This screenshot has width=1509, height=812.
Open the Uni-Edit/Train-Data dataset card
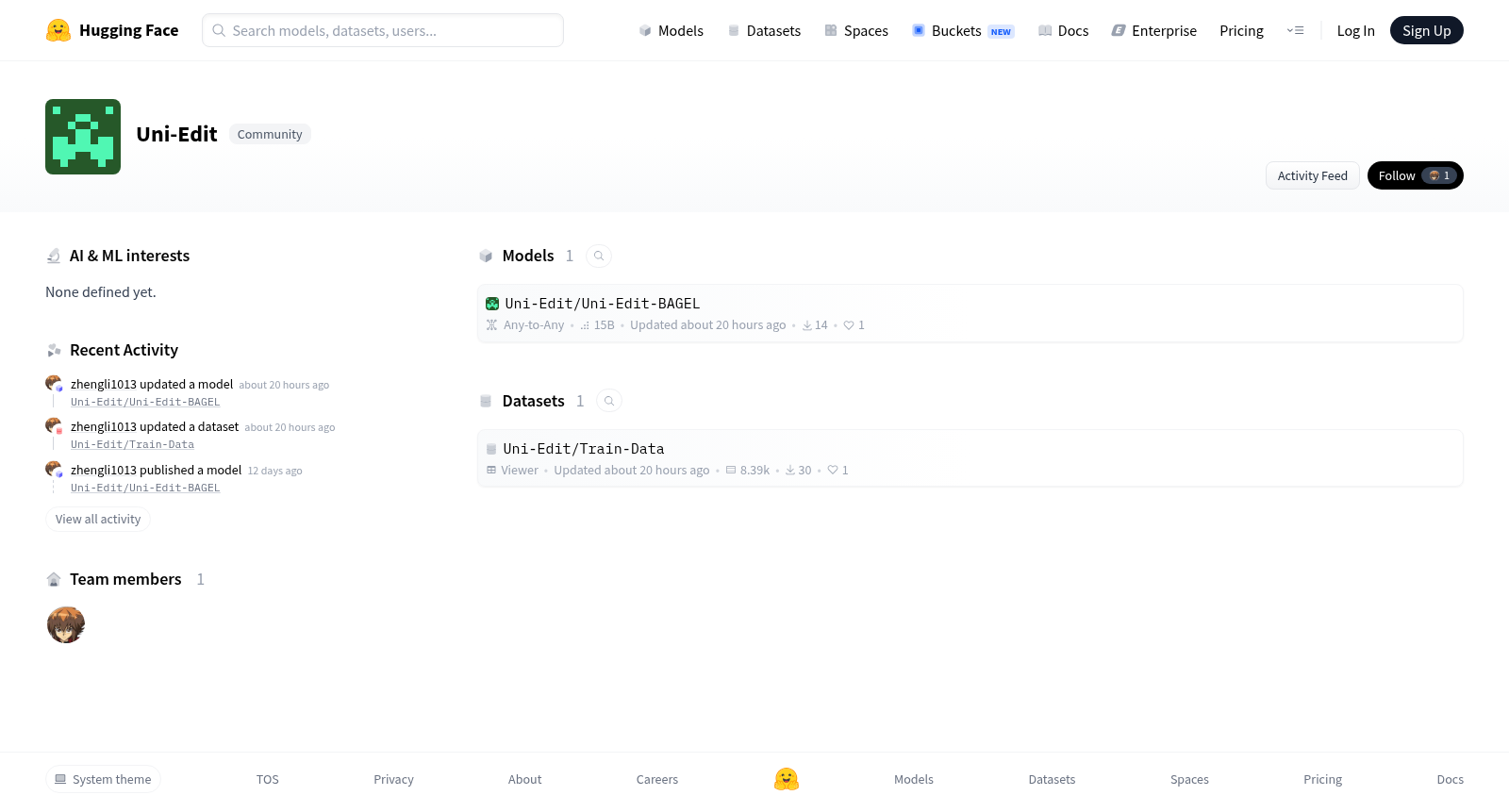pos(970,458)
